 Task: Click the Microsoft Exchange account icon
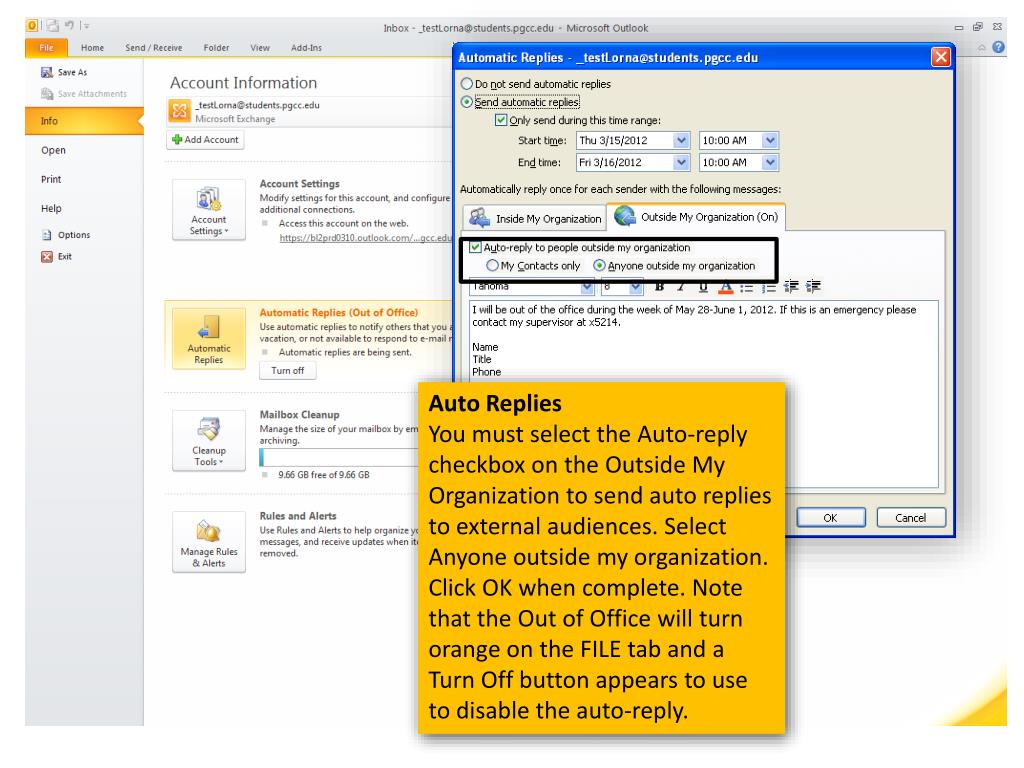[x=180, y=110]
